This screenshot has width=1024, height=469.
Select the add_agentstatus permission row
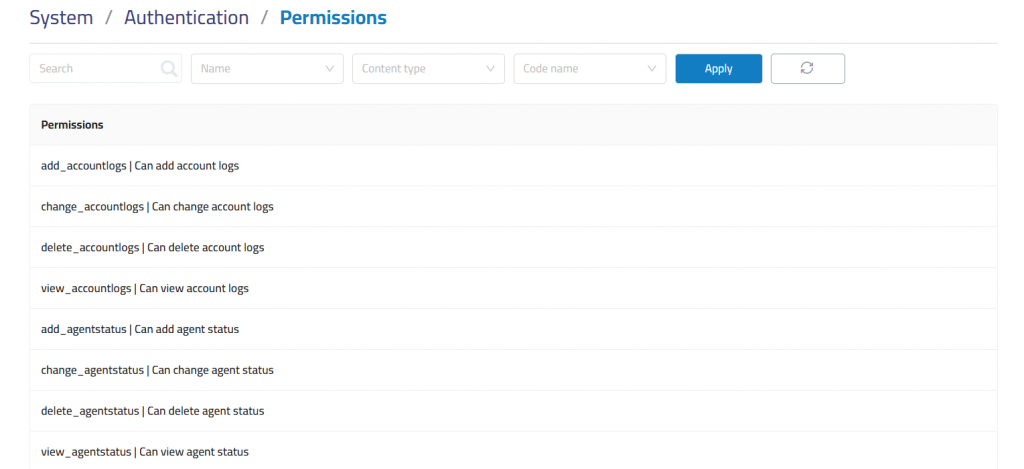140,329
